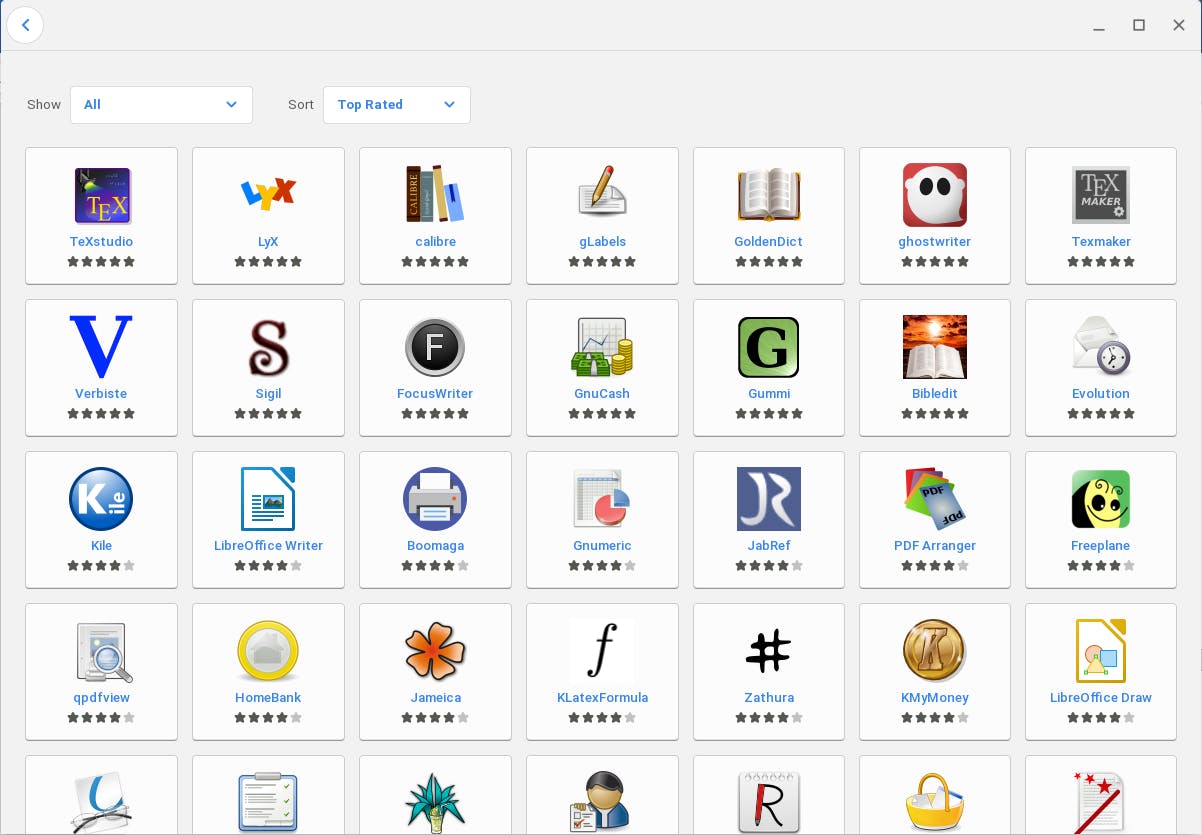This screenshot has width=1202, height=835.
Task: Click the PDF Arranger icon
Action: pyautogui.click(x=935, y=499)
